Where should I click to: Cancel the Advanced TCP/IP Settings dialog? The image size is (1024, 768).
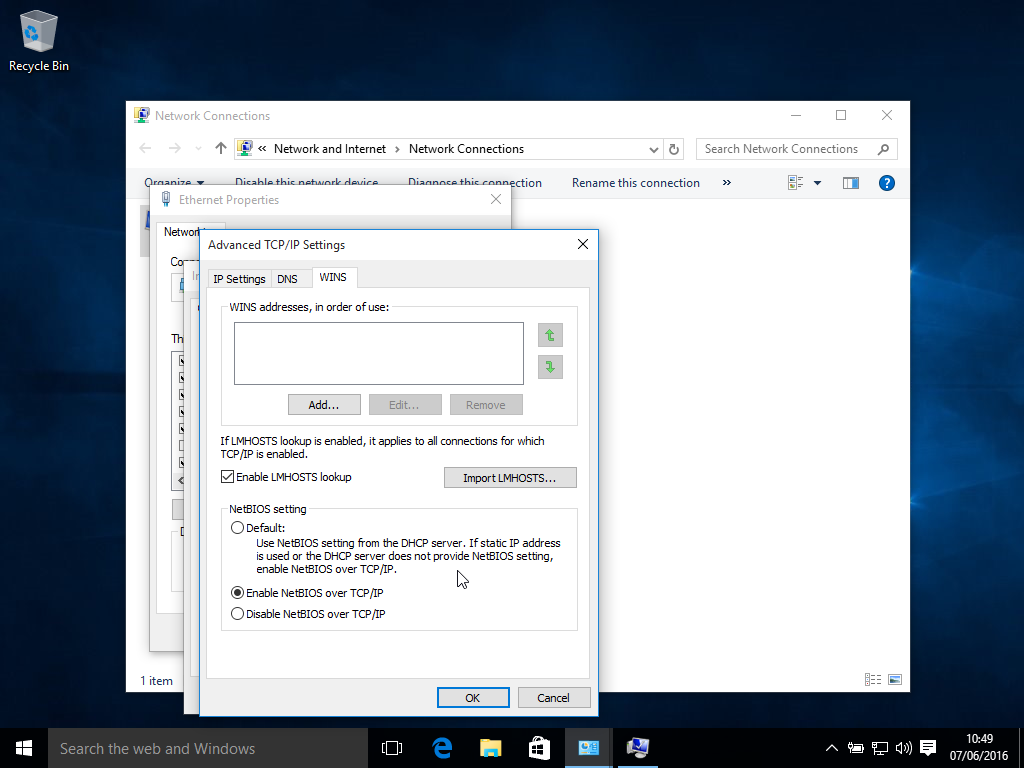click(x=554, y=697)
